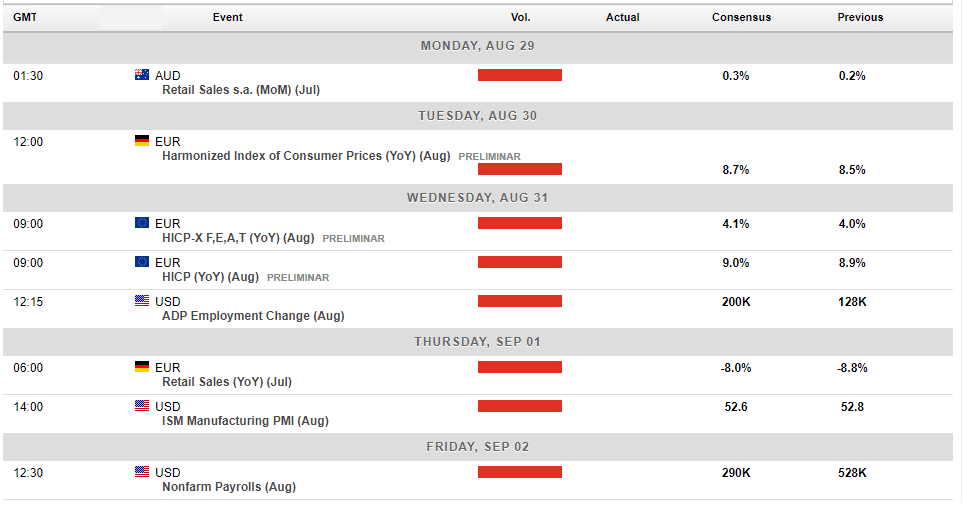Open the Harmonized Index of Consumer Prices event

tap(306, 156)
